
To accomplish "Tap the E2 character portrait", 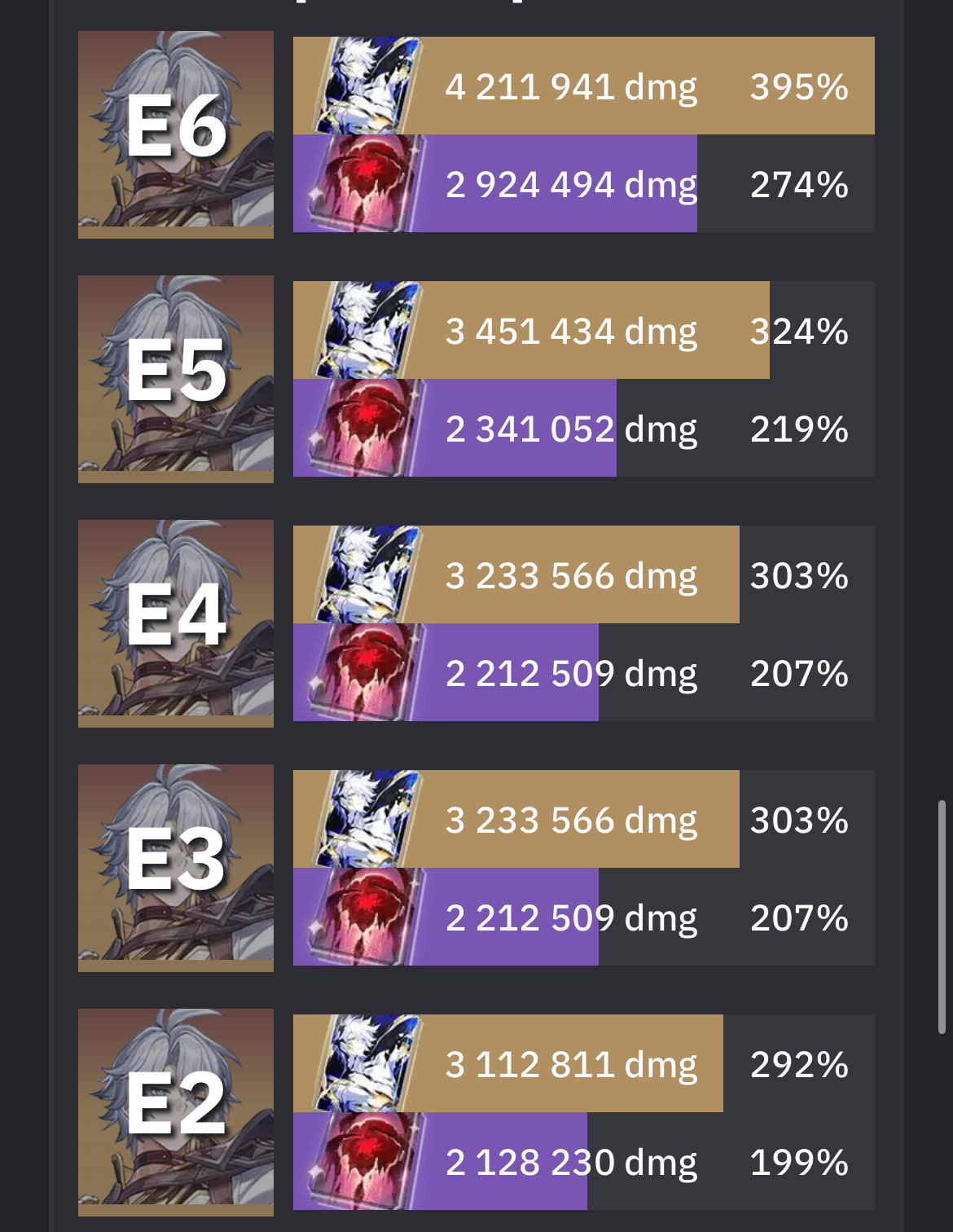I will click(176, 1112).
